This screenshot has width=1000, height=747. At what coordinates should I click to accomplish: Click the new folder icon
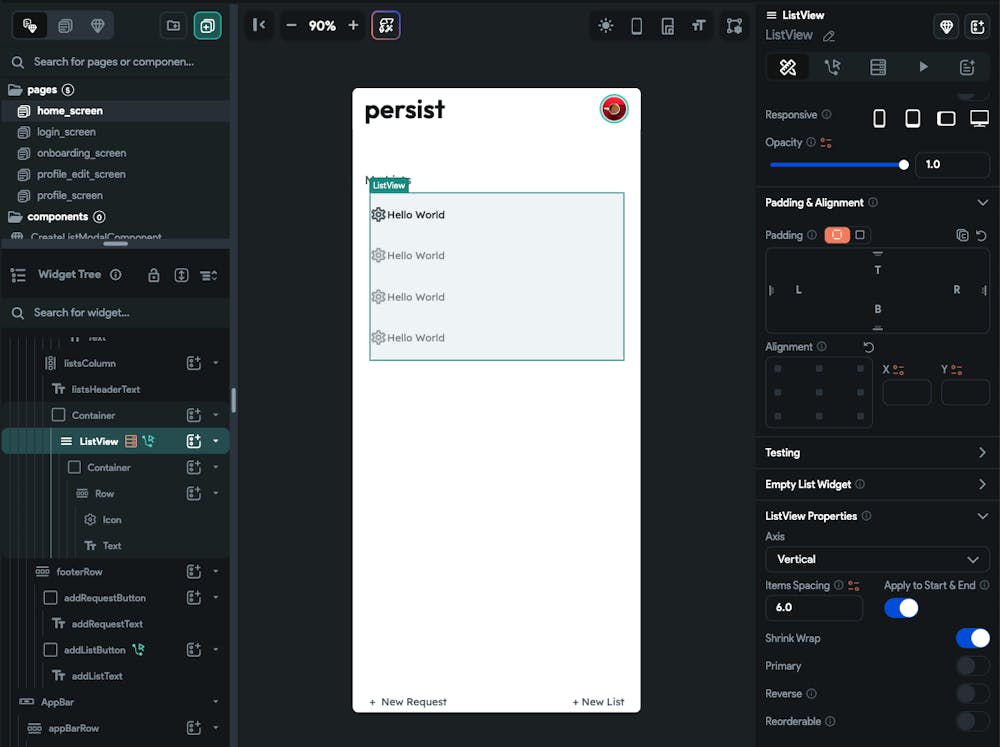click(x=173, y=26)
